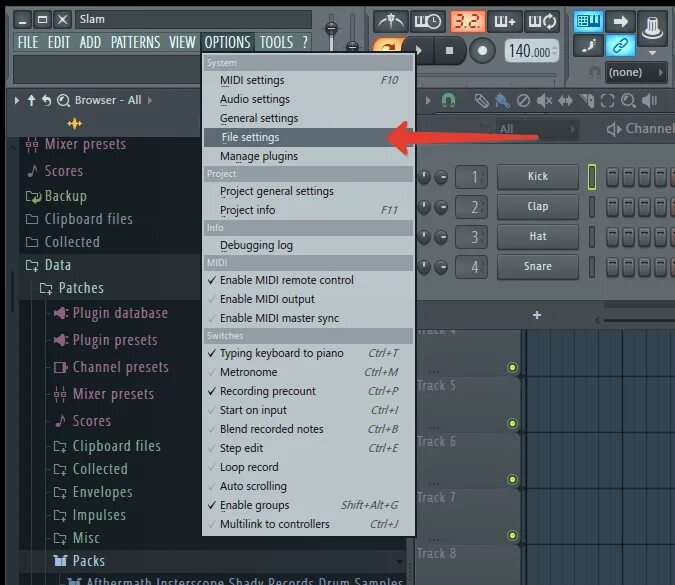
Task: Toggle Enable MIDI remote control
Action: coord(308,280)
